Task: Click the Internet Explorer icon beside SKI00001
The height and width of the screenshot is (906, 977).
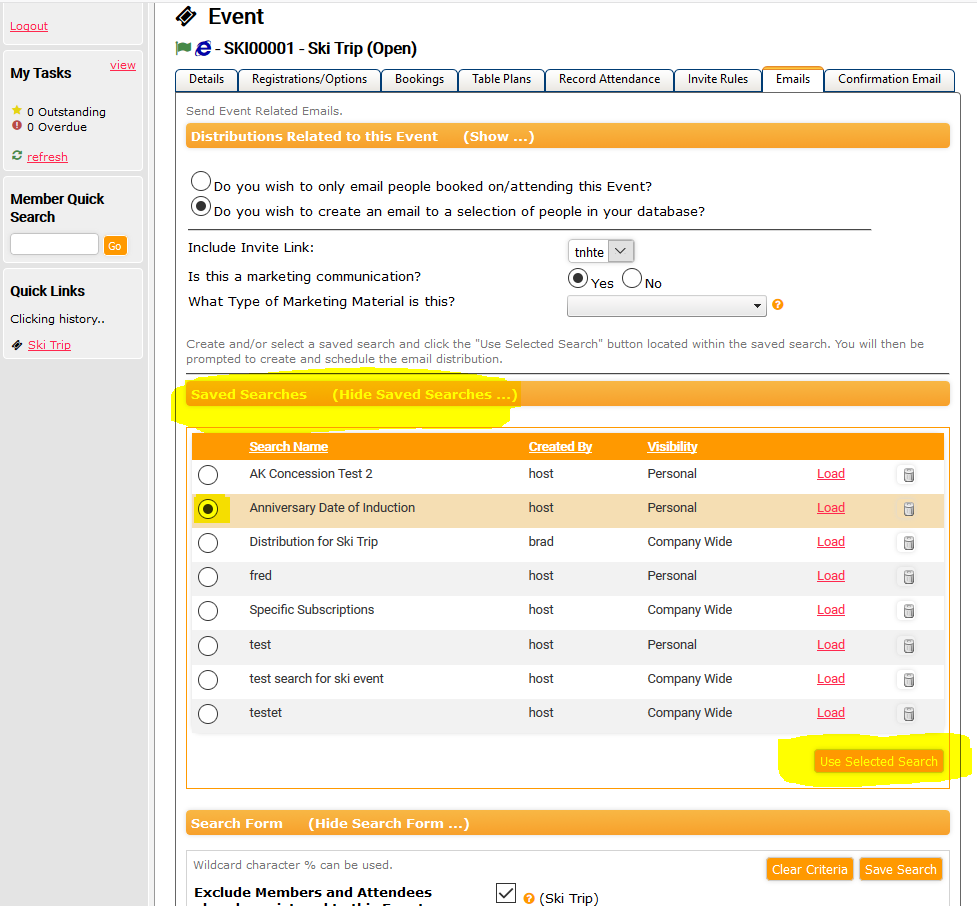Action: click(203, 48)
